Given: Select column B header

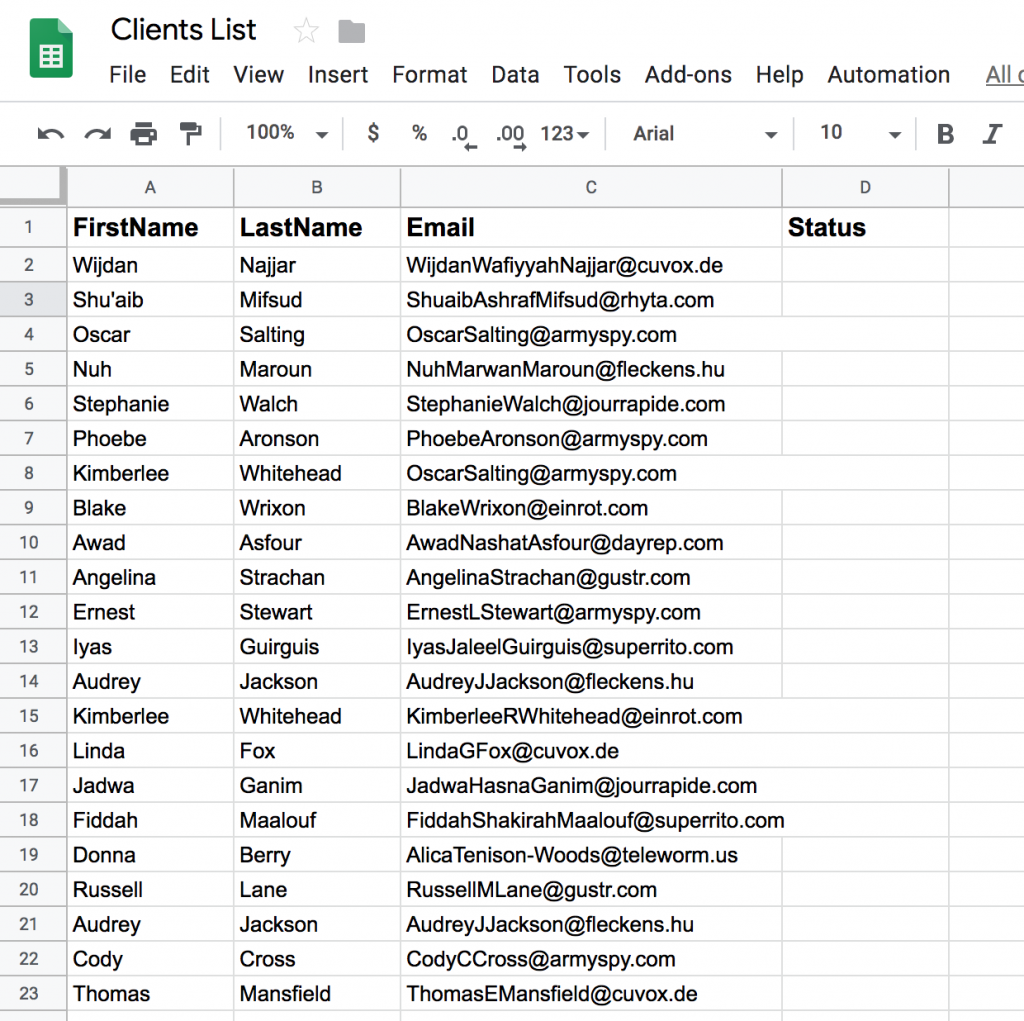Looking at the screenshot, I should (317, 187).
